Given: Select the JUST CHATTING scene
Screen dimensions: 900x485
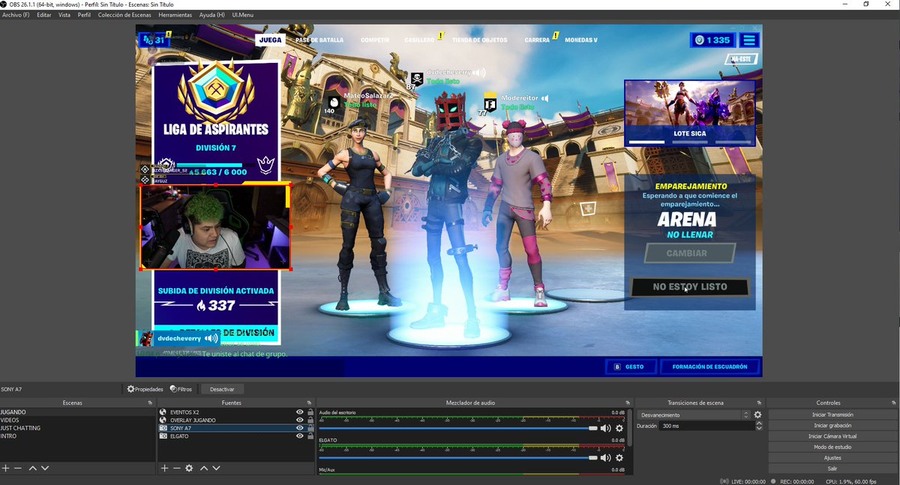Looking at the screenshot, I should click(77, 428).
